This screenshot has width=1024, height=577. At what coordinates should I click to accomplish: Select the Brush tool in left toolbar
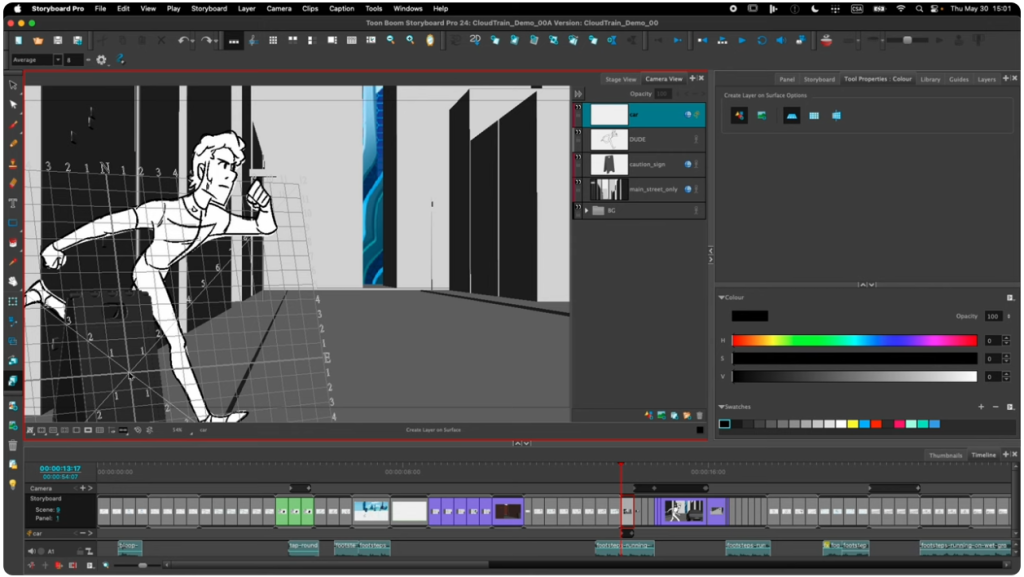13,124
